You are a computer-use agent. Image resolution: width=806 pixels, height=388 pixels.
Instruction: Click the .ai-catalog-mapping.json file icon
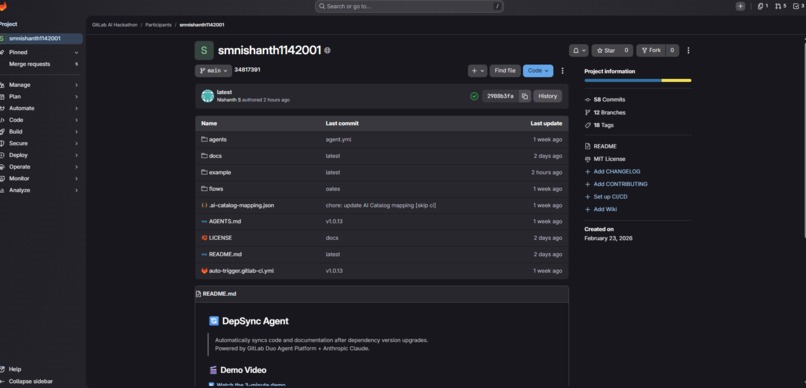coord(204,205)
